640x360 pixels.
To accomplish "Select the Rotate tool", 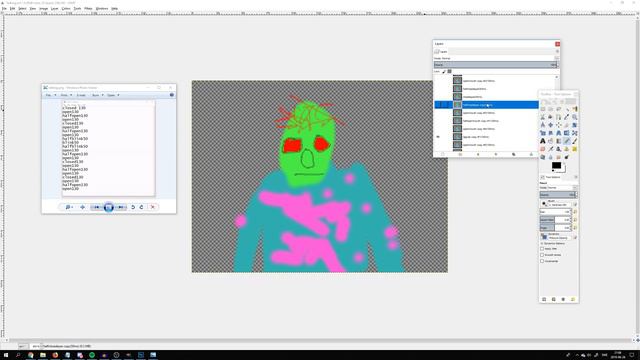I will click(x=575, y=125).
